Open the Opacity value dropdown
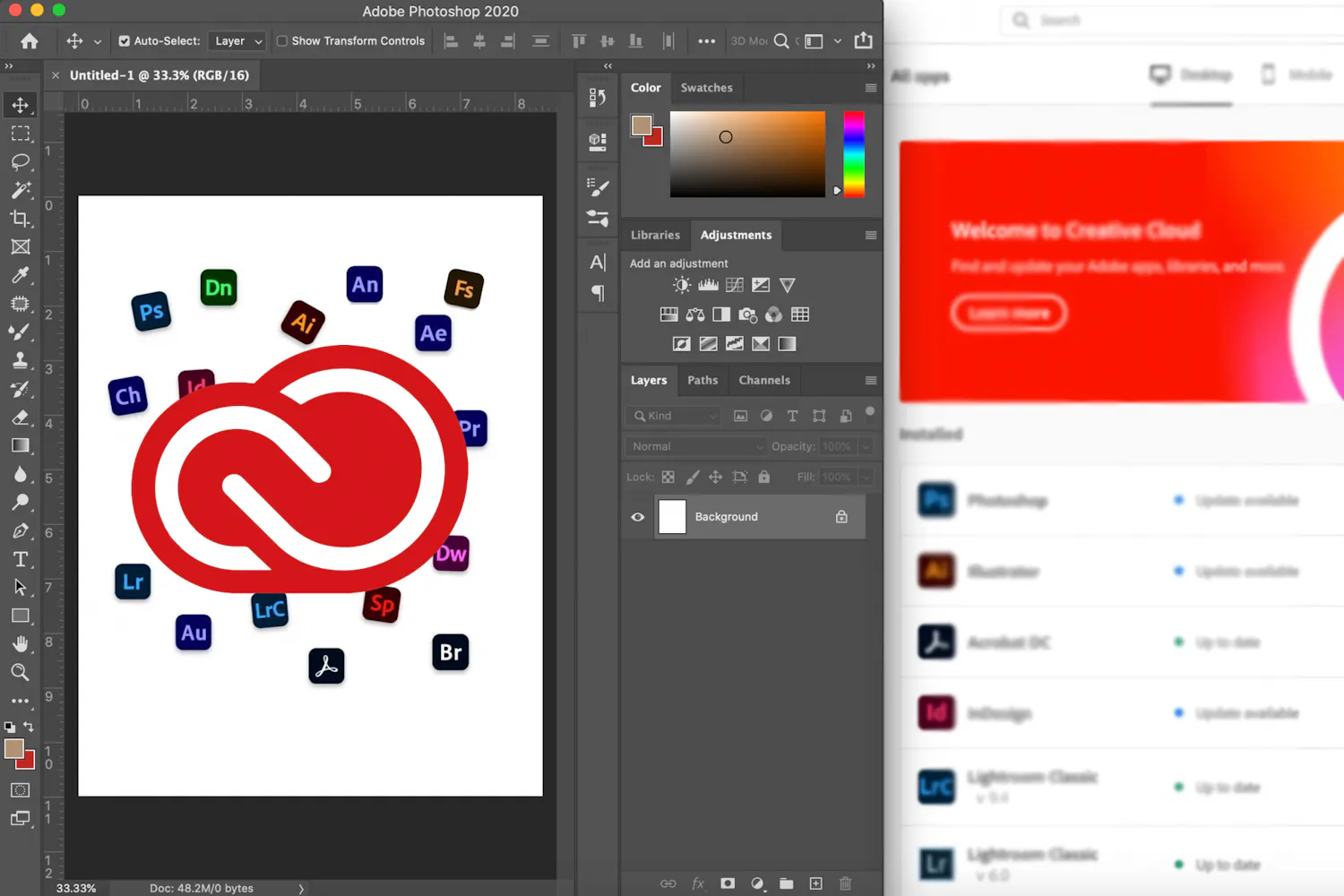This screenshot has width=1344, height=896. coord(866,446)
